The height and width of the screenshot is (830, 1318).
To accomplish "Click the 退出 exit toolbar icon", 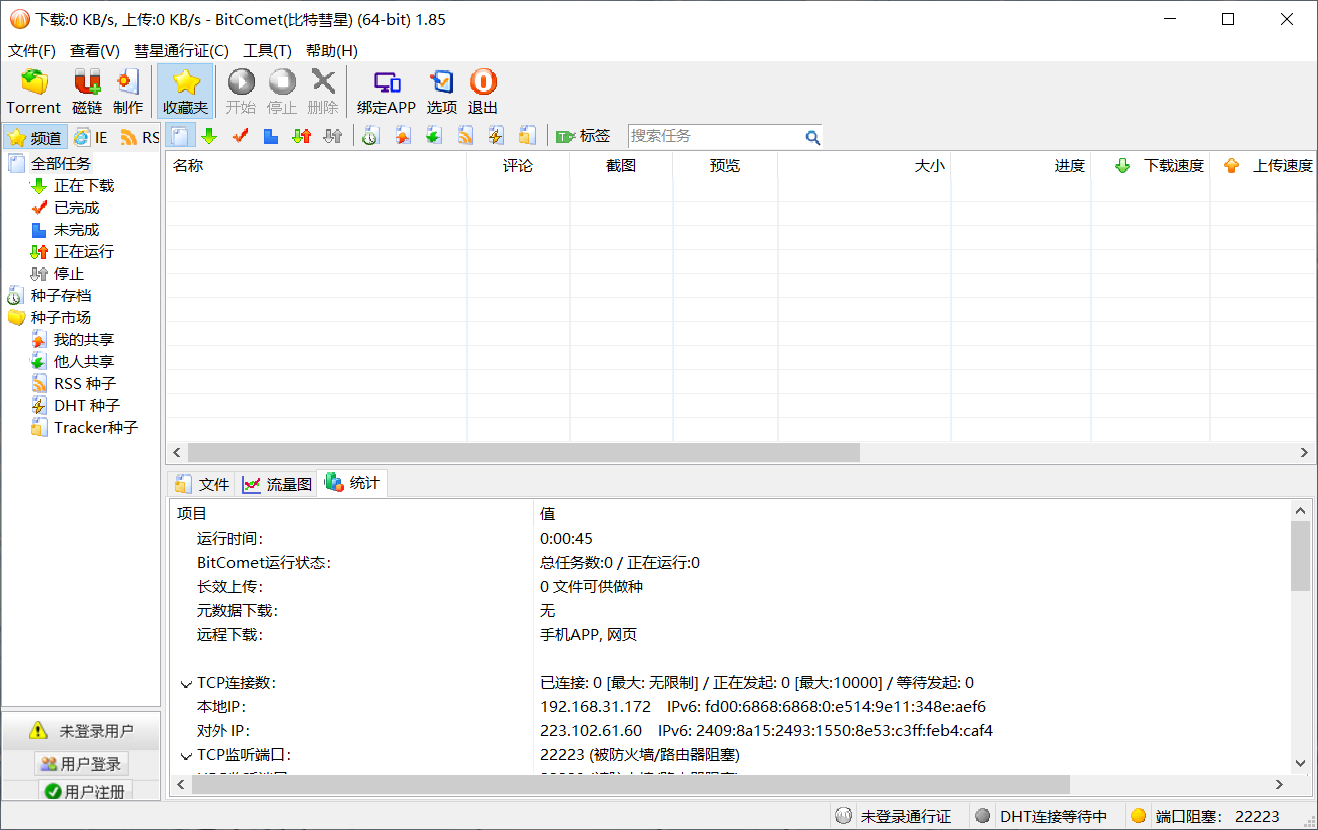I will 483,92.
